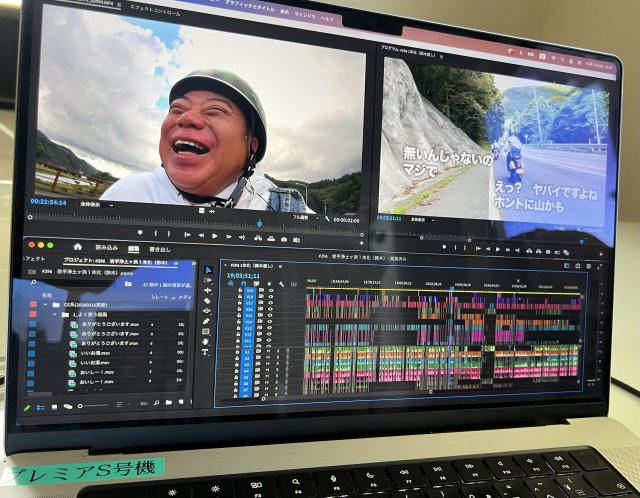Select the Selection arrow tool

tap(208, 270)
